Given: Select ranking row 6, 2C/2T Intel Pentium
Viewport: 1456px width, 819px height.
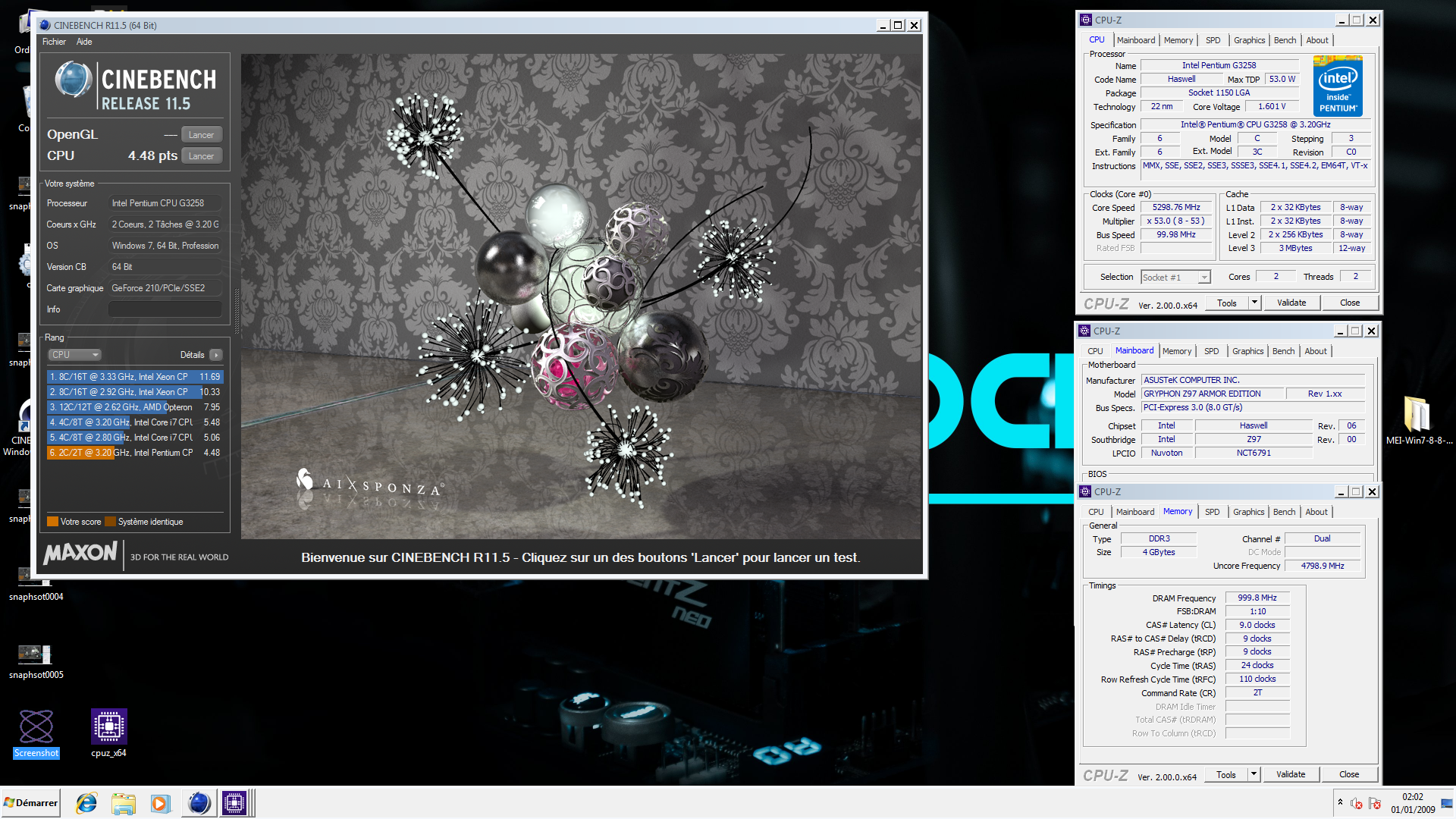Looking at the screenshot, I should [135, 453].
